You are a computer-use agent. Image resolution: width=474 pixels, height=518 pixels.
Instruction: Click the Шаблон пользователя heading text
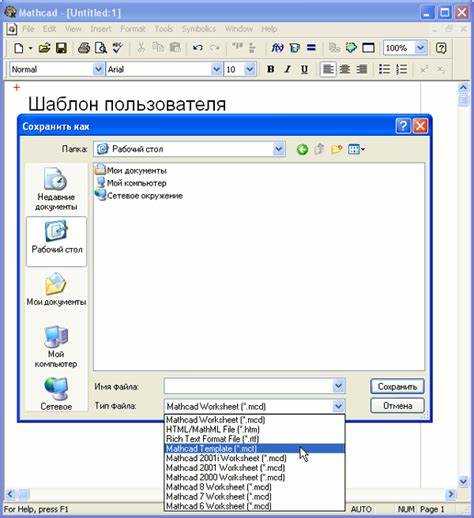point(127,104)
